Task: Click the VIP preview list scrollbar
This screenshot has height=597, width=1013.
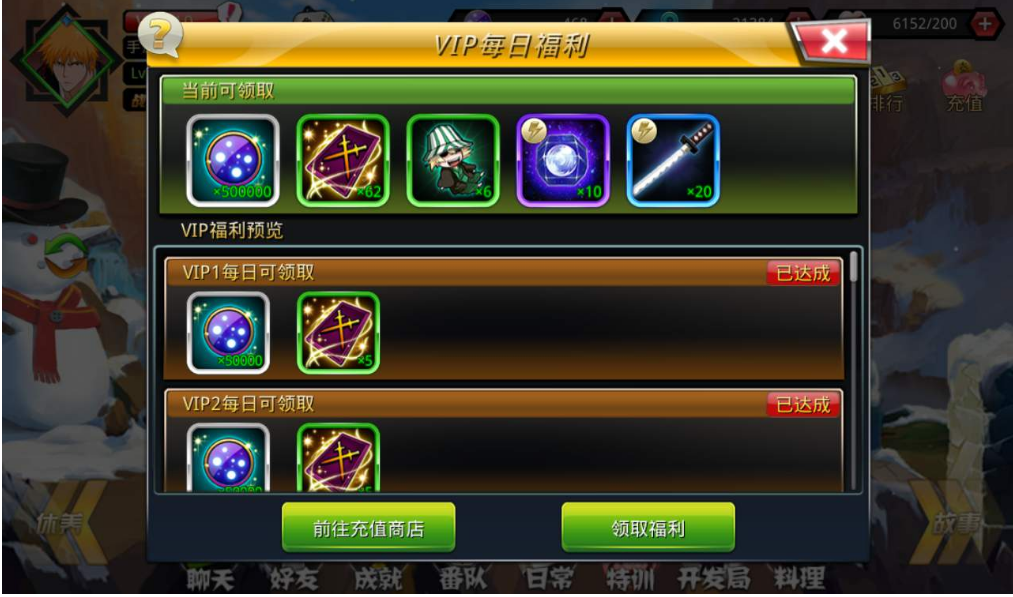Action: pos(853,371)
